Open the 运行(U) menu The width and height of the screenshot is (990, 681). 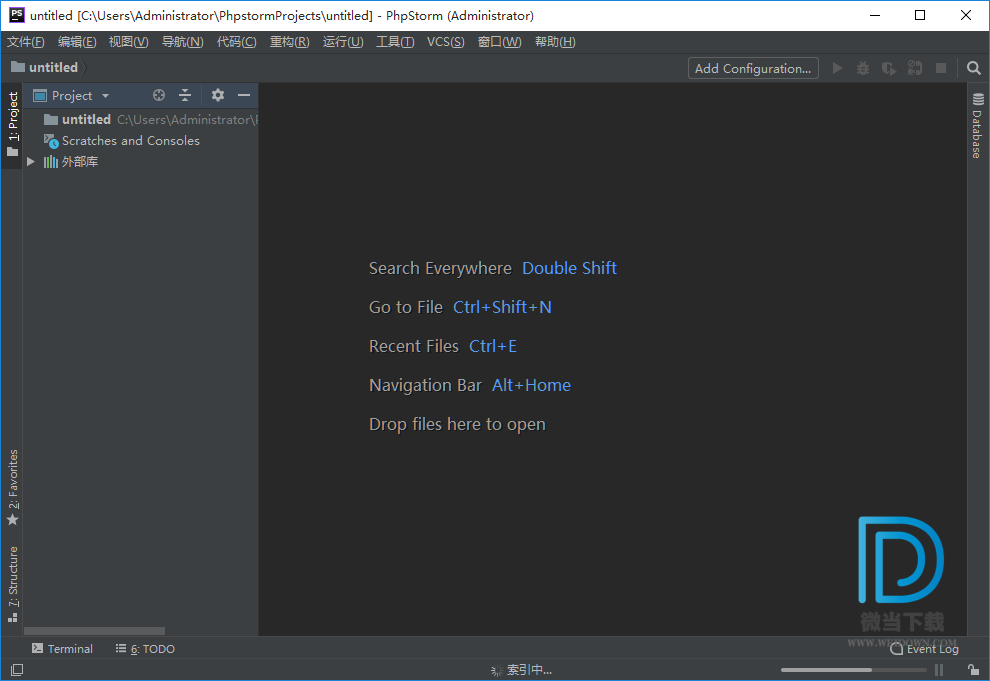tap(343, 42)
